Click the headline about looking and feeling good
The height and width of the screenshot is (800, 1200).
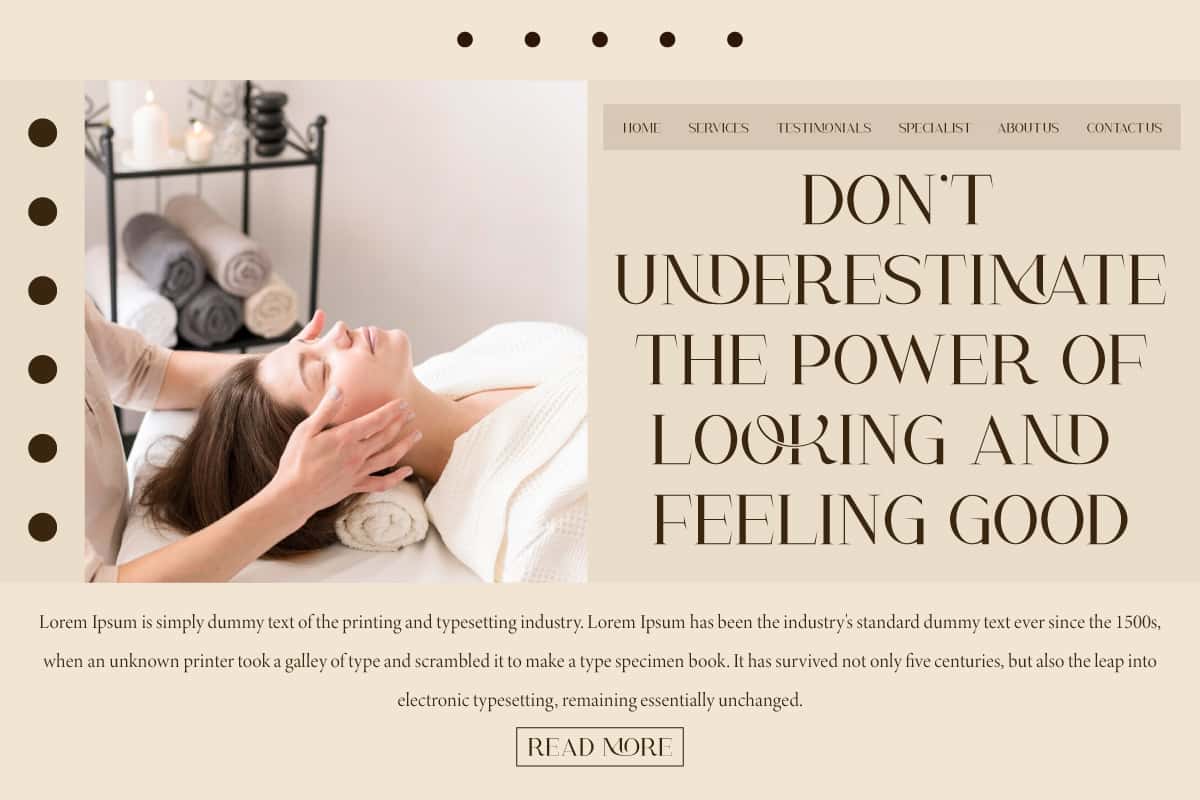pyautogui.click(x=891, y=360)
